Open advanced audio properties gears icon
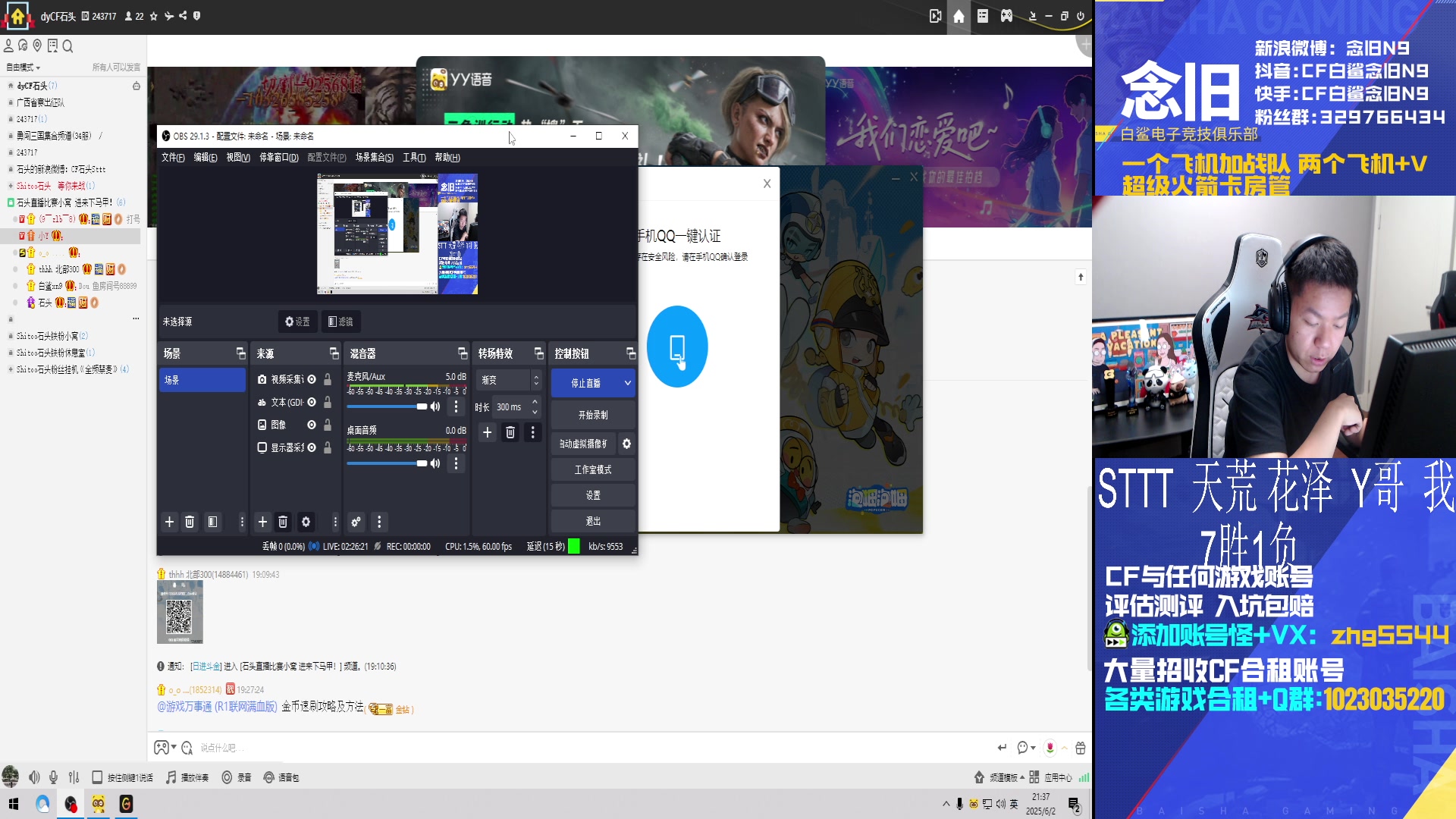Screen dimensions: 1456x819 [356, 522]
